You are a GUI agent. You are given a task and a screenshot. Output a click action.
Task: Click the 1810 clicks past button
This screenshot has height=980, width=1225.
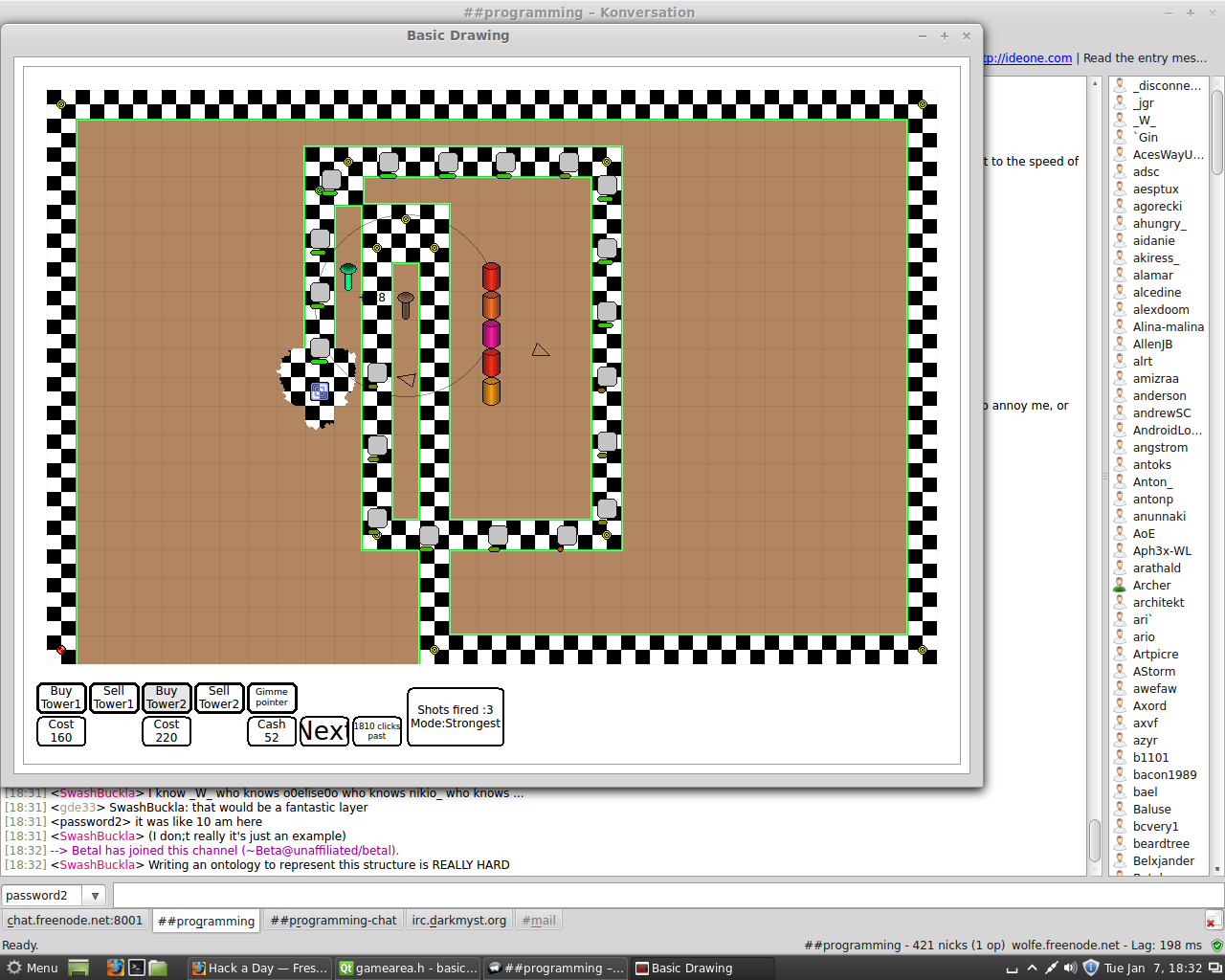tap(377, 731)
